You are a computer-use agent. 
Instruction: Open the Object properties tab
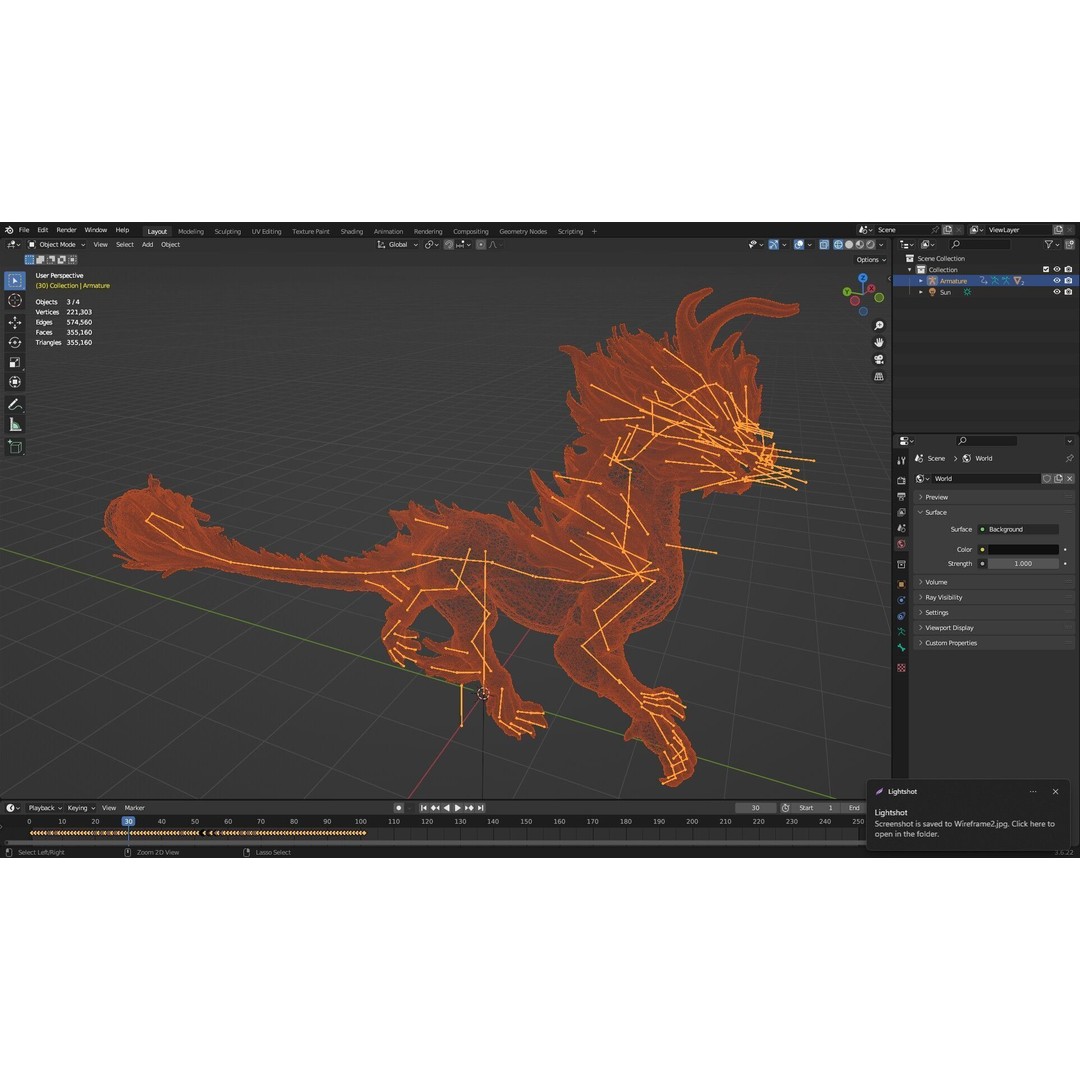coord(901,584)
